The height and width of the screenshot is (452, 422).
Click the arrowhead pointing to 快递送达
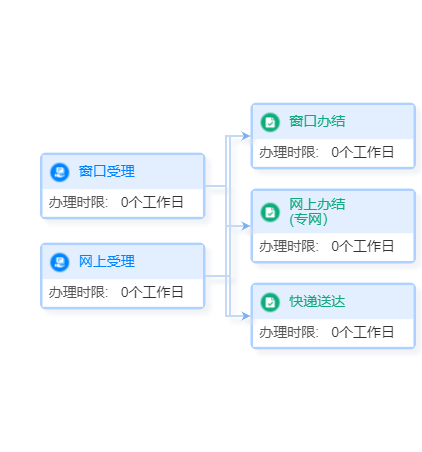click(246, 316)
